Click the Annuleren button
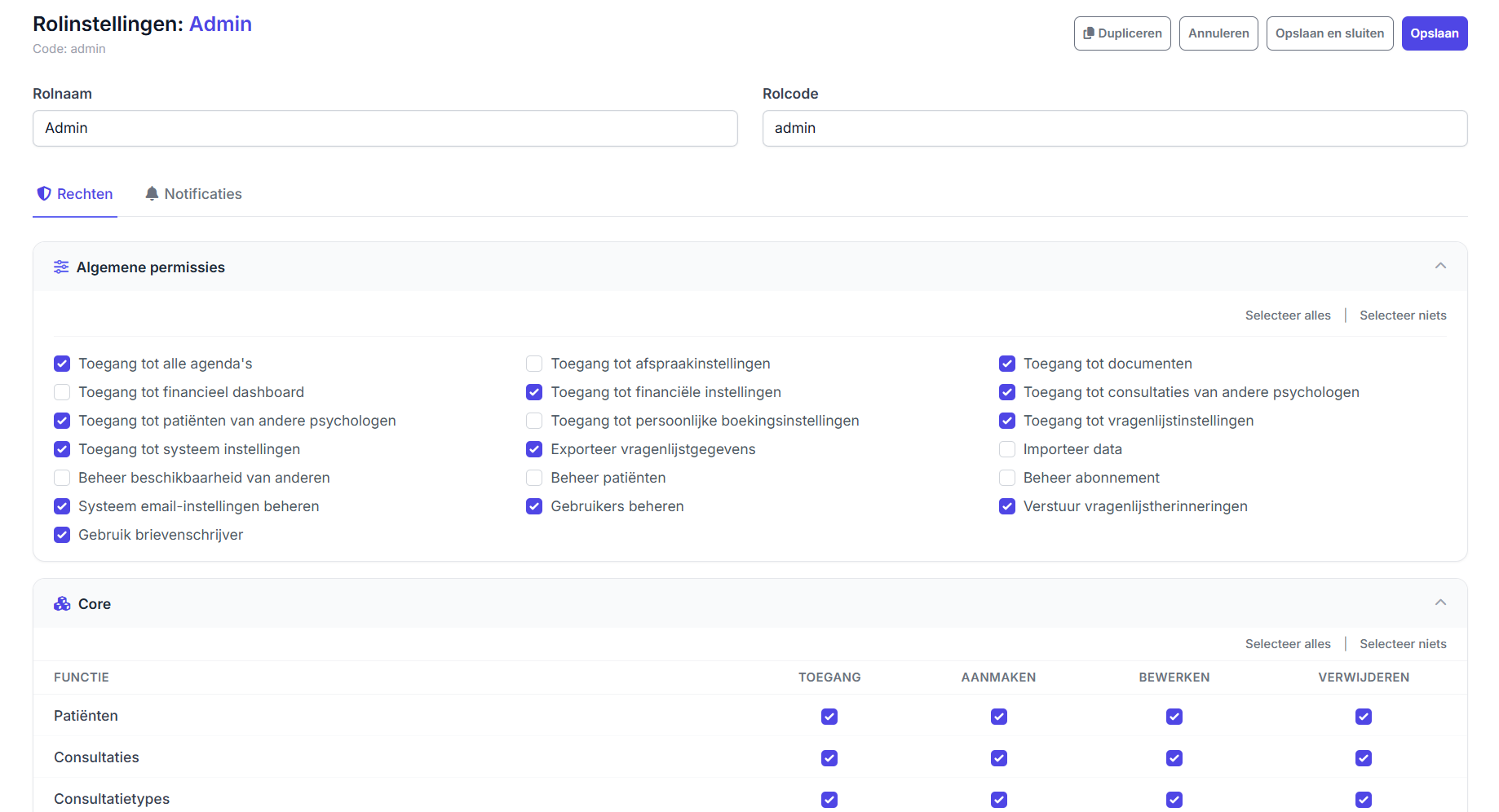Screen dimensions: 1499x812 coord(1218,33)
